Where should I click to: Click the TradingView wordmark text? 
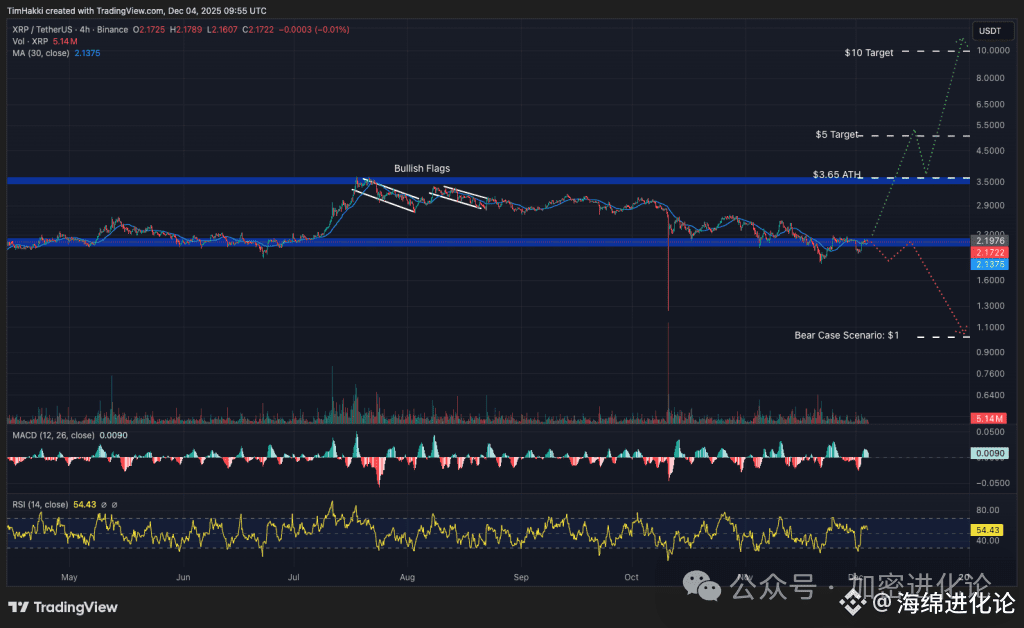click(75, 607)
